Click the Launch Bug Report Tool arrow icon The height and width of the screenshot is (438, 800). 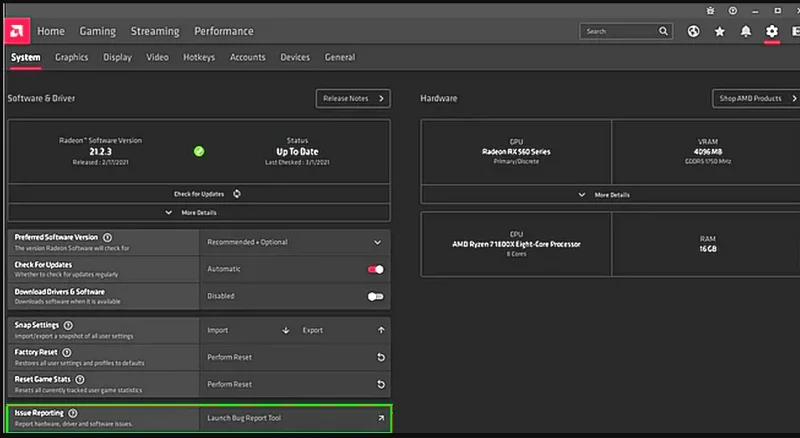coord(381,418)
